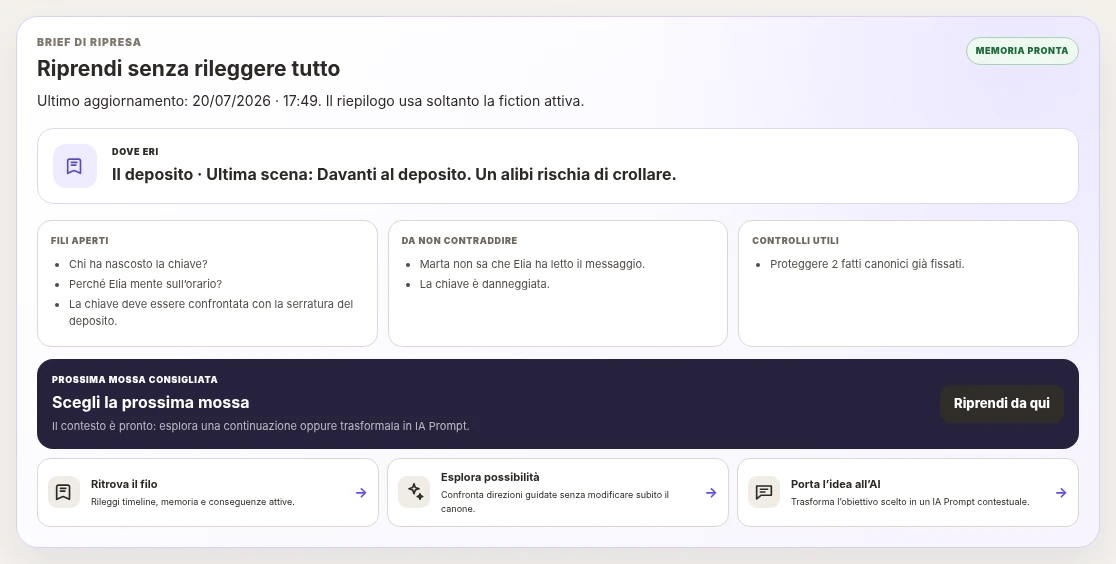1116x564 pixels.
Task: Click the Fili aperti heading
Action: coord(80,241)
